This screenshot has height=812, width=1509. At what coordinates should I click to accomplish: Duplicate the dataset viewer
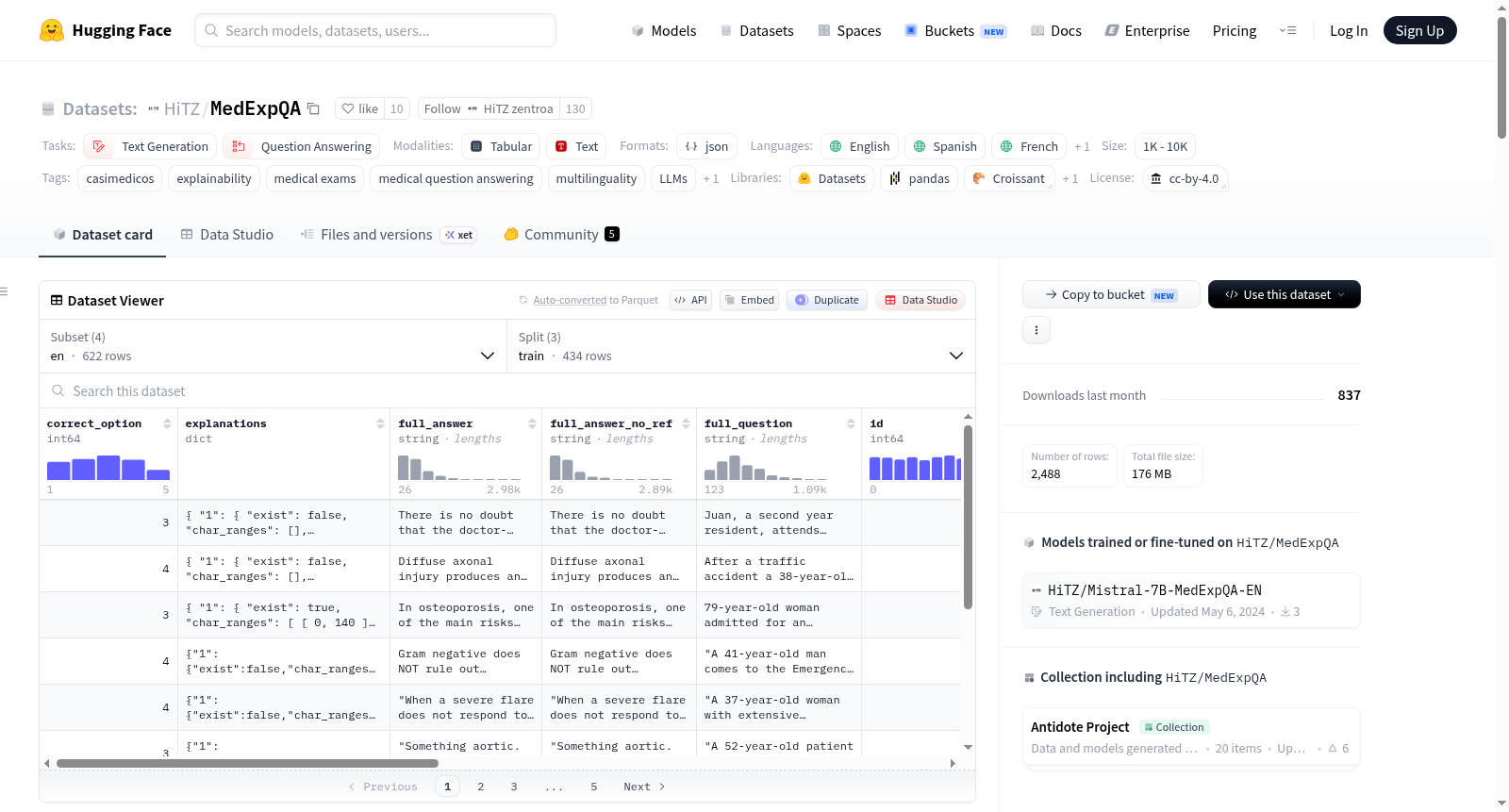(827, 300)
